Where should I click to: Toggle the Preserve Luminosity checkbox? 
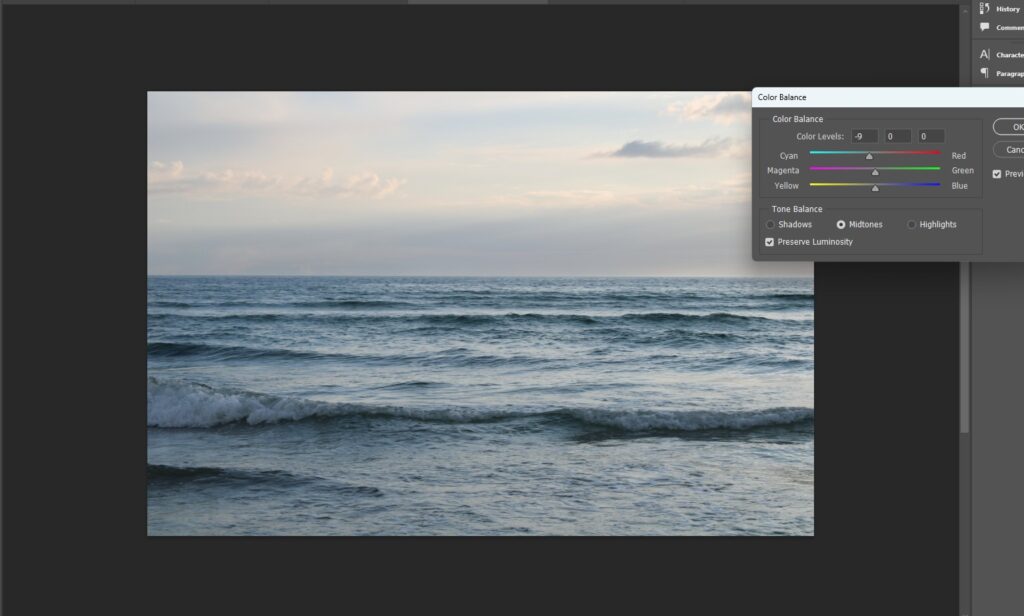click(x=769, y=242)
